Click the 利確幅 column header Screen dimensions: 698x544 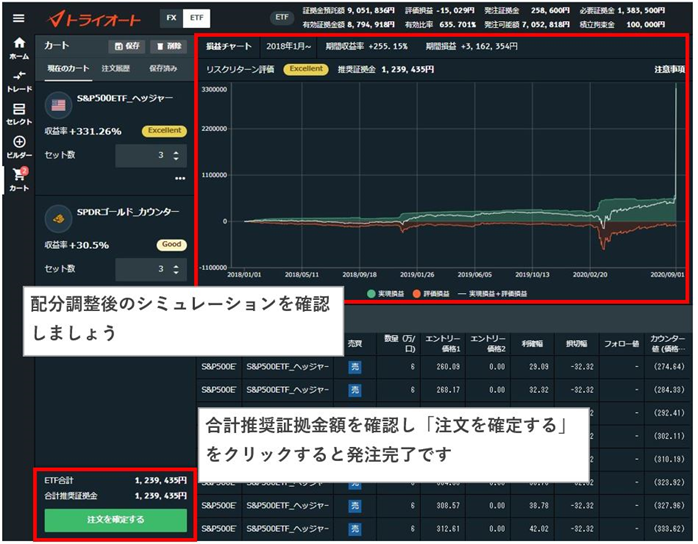tap(532, 344)
